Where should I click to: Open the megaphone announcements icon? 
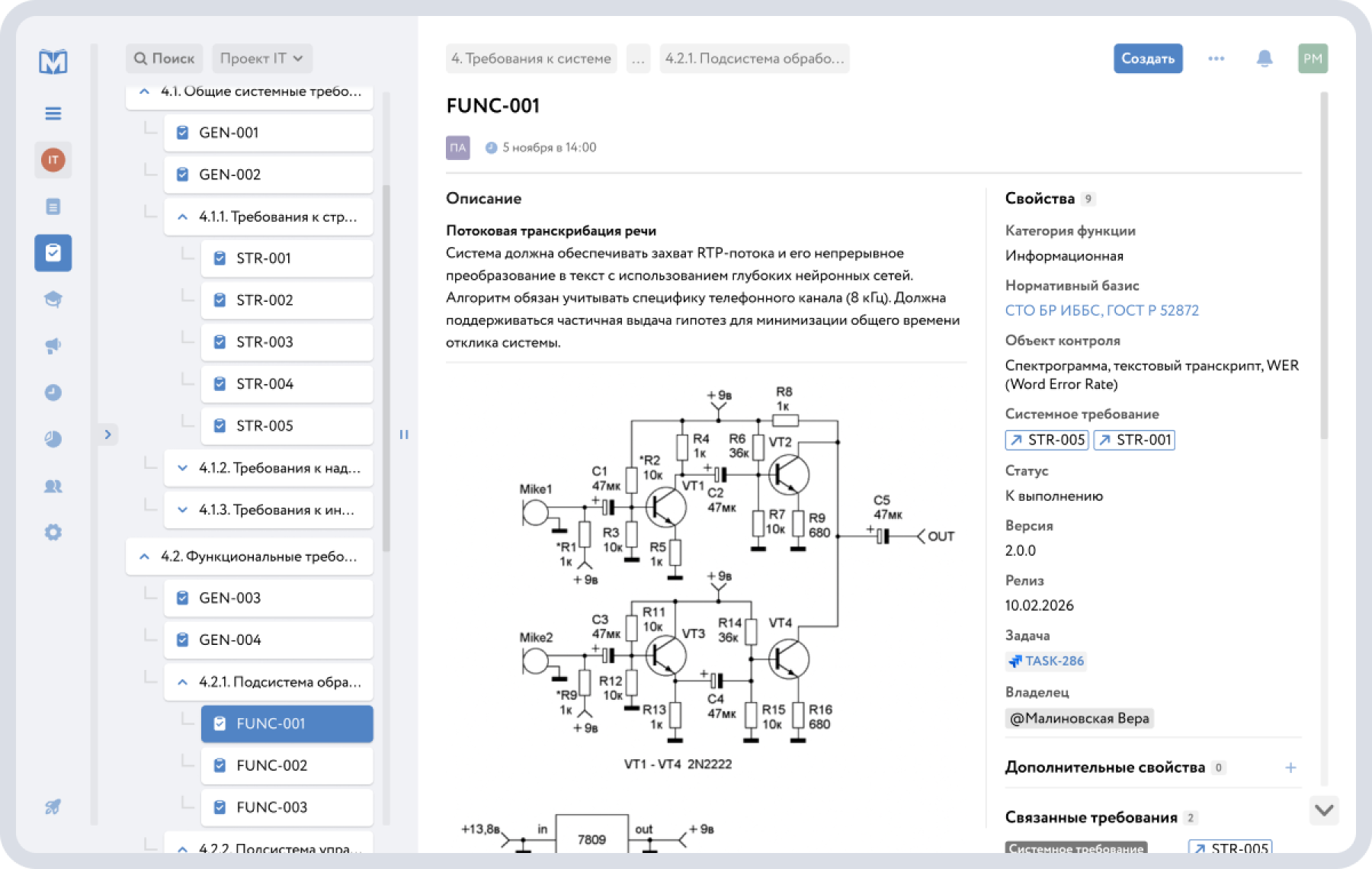(53, 346)
